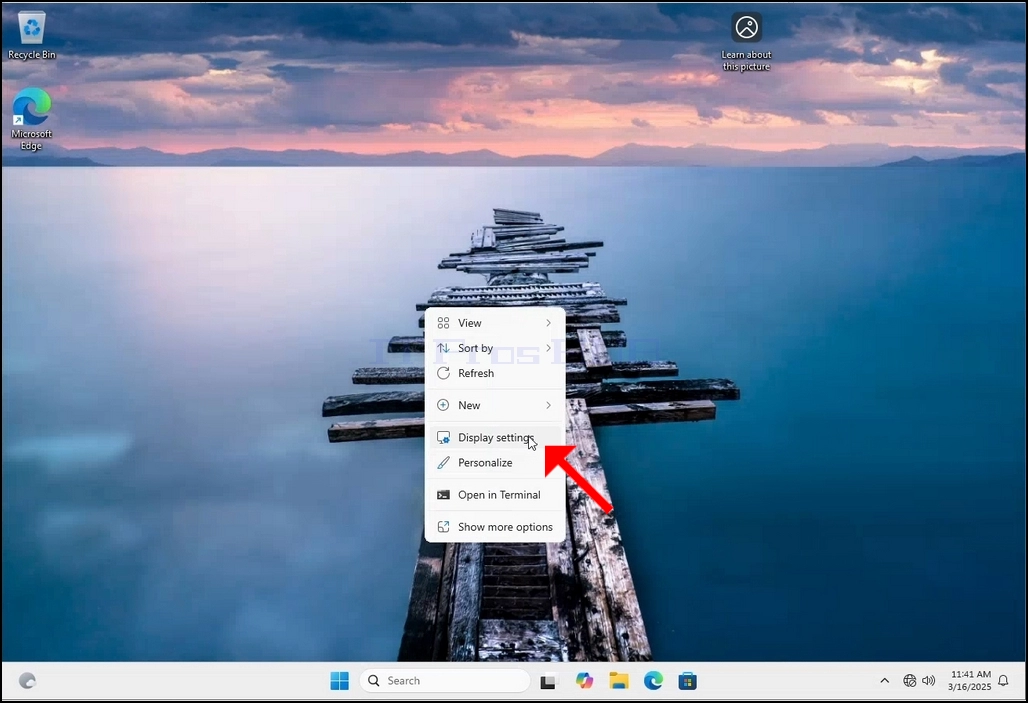Click the Learn about this picture icon
Screen dimensions: 1028x703
[746, 41]
